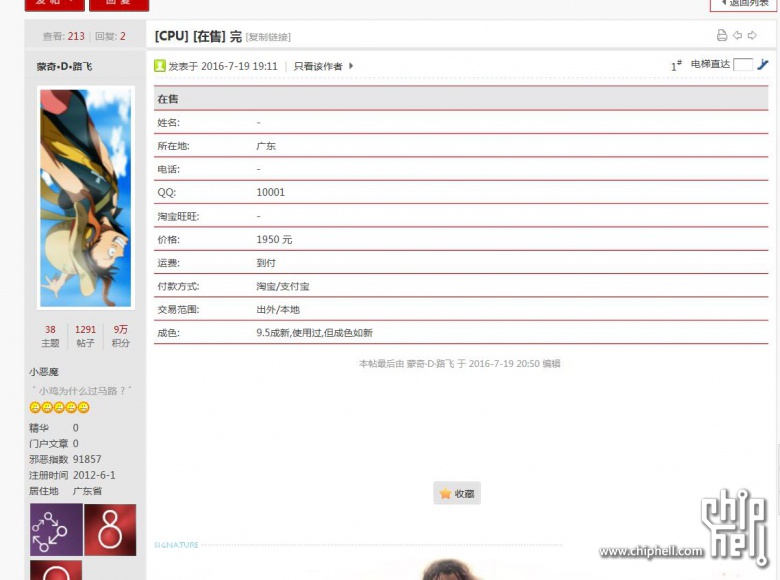The width and height of the screenshot is (780, 580).
Task: Click the 在售 table header
Action: (461, 98)
